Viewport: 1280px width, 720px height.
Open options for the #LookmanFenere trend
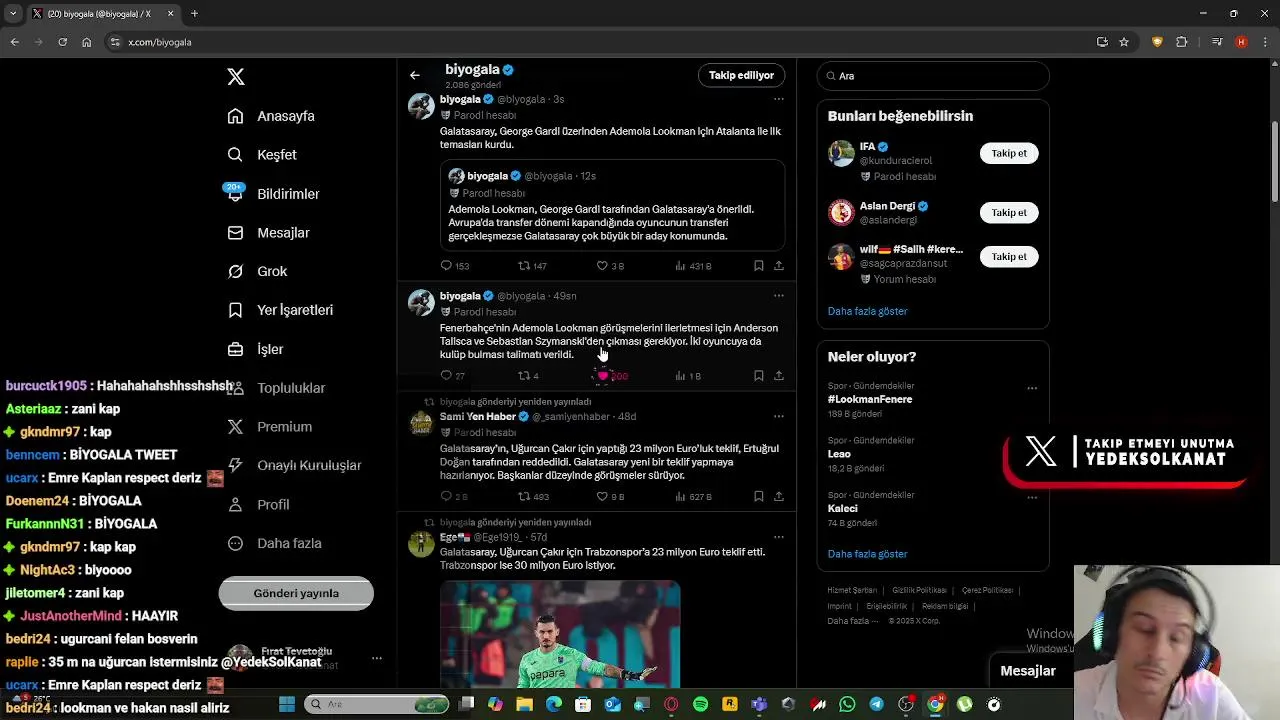click(1032, 388)
